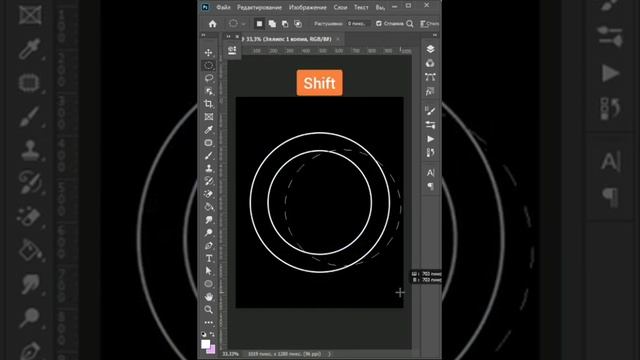Select the History Brush tool
The width and height of the screenshot is (640, 360).
pos(209,181)
